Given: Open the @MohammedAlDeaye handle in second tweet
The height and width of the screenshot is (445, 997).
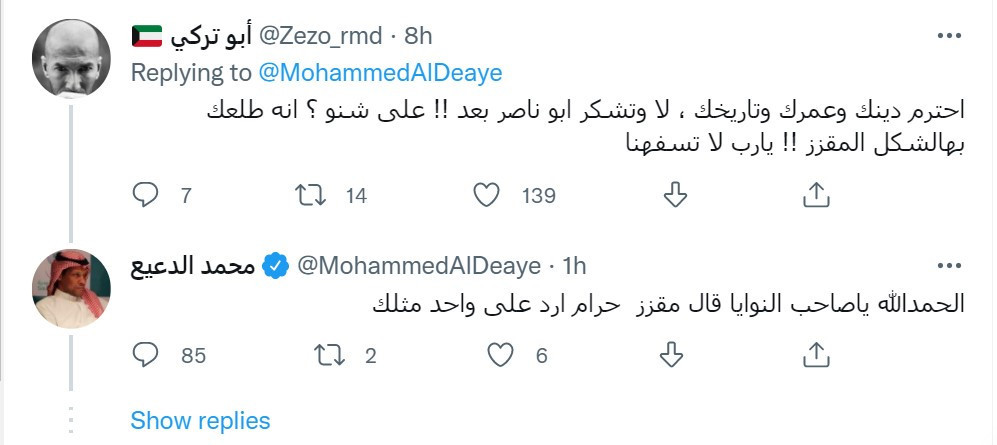Looking at the screenshot, I should (419, 266).
